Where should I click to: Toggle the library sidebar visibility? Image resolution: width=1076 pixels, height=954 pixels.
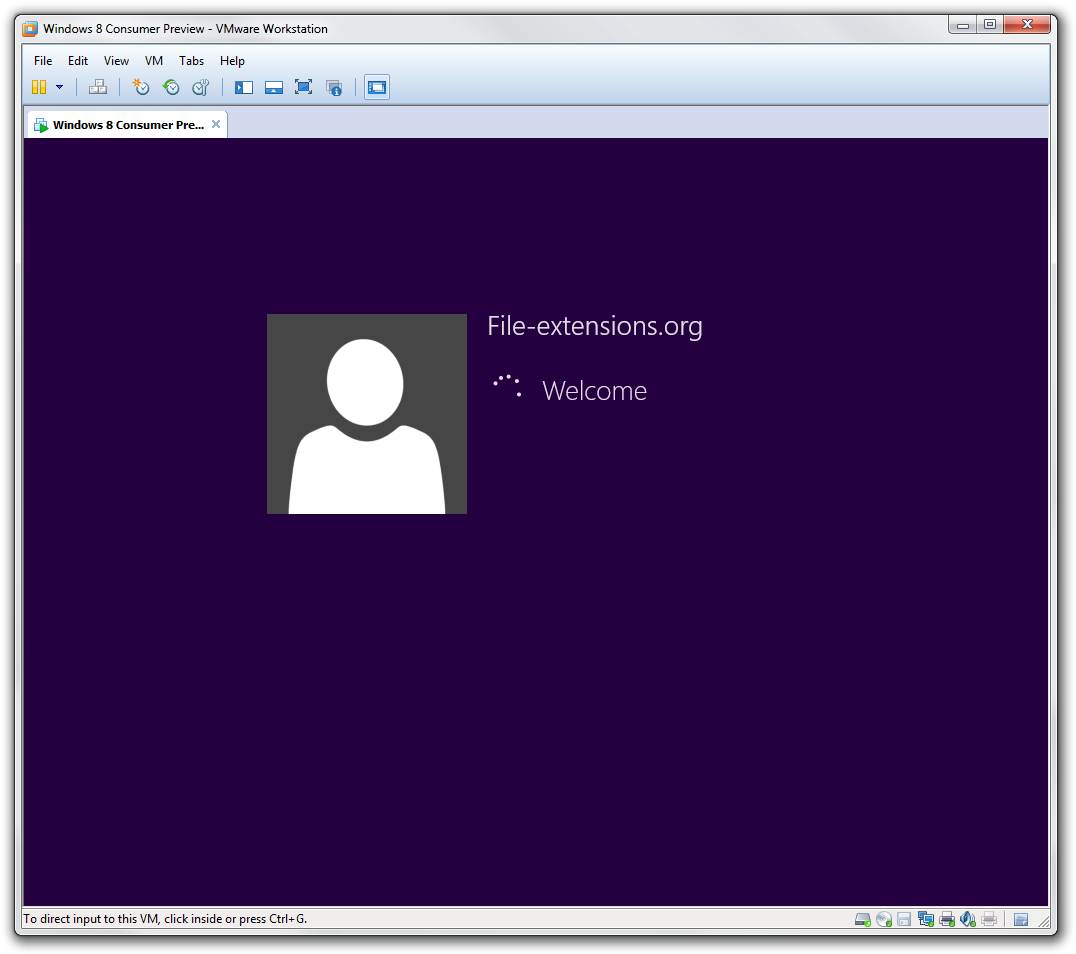[243, 87]
